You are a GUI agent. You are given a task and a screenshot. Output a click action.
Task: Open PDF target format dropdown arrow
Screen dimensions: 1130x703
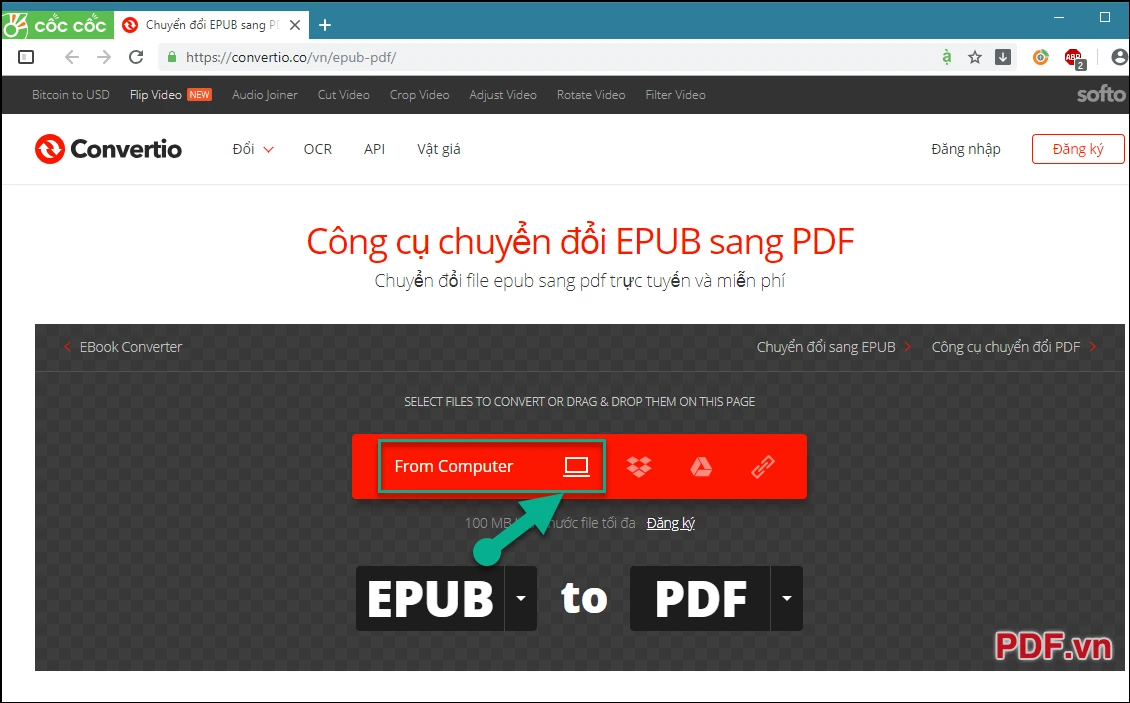point(787,598)
